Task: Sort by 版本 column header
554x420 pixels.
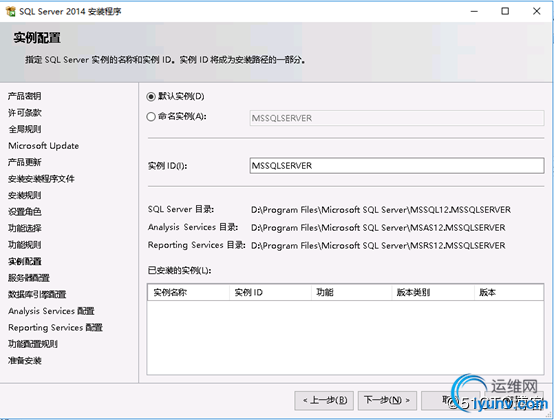Action: click(509, 292)
